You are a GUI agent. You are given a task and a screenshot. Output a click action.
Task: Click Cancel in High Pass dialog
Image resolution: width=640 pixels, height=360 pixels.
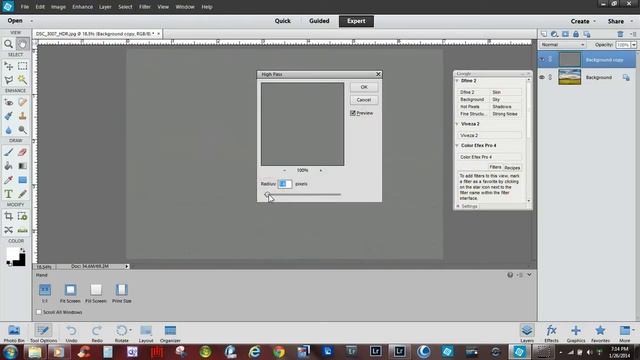tap(364, 100)
